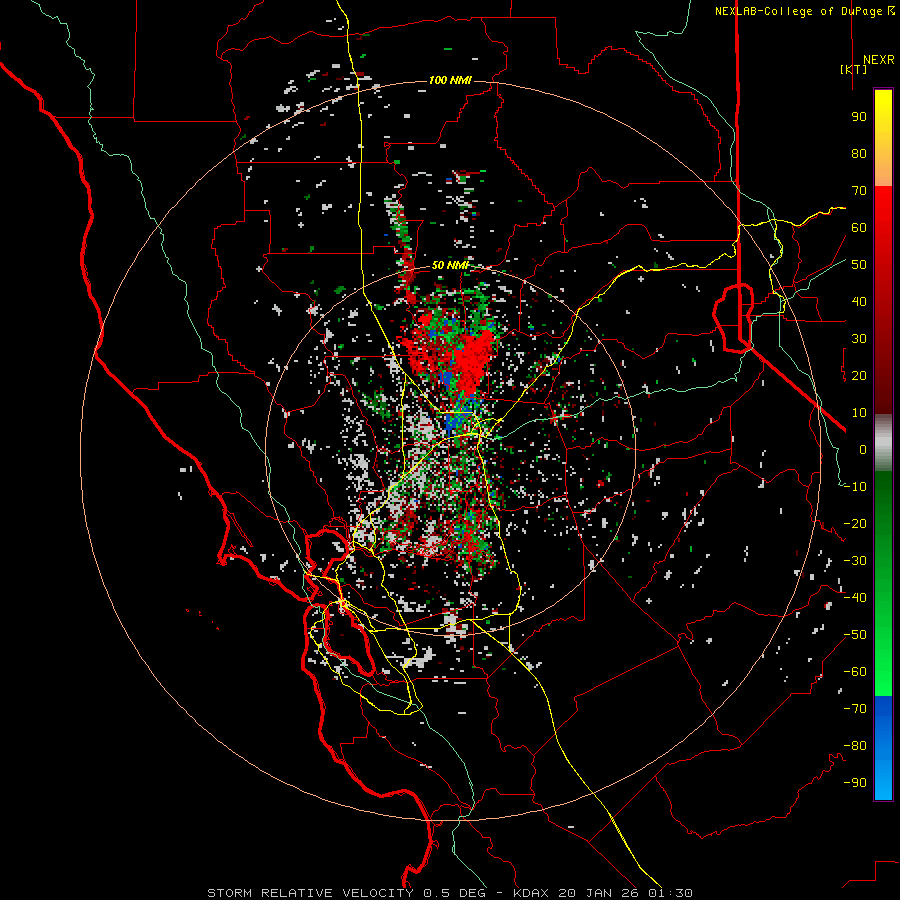Click the NEXR label above the scale
The height and width of the screenshot is (900, 900).
pos(878,60)
